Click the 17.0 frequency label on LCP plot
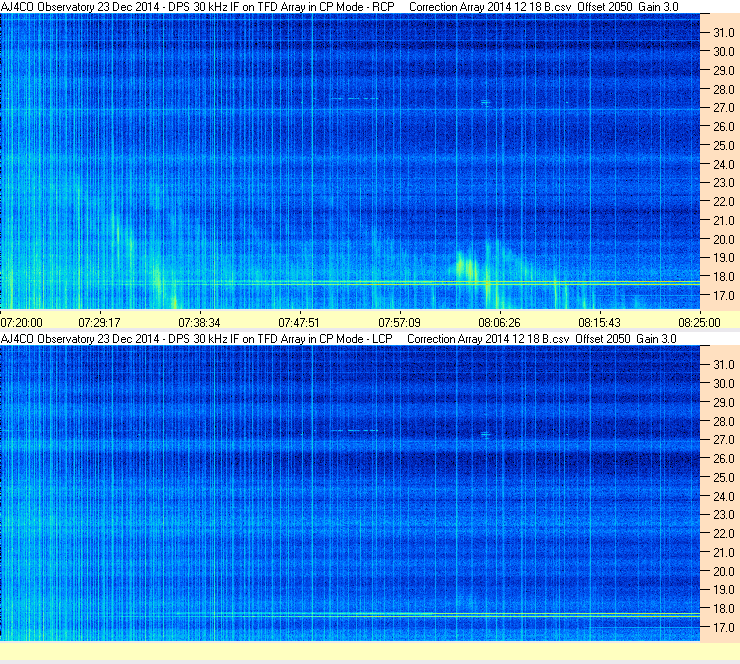Screen dimensions: 740x664 point(723,627)
